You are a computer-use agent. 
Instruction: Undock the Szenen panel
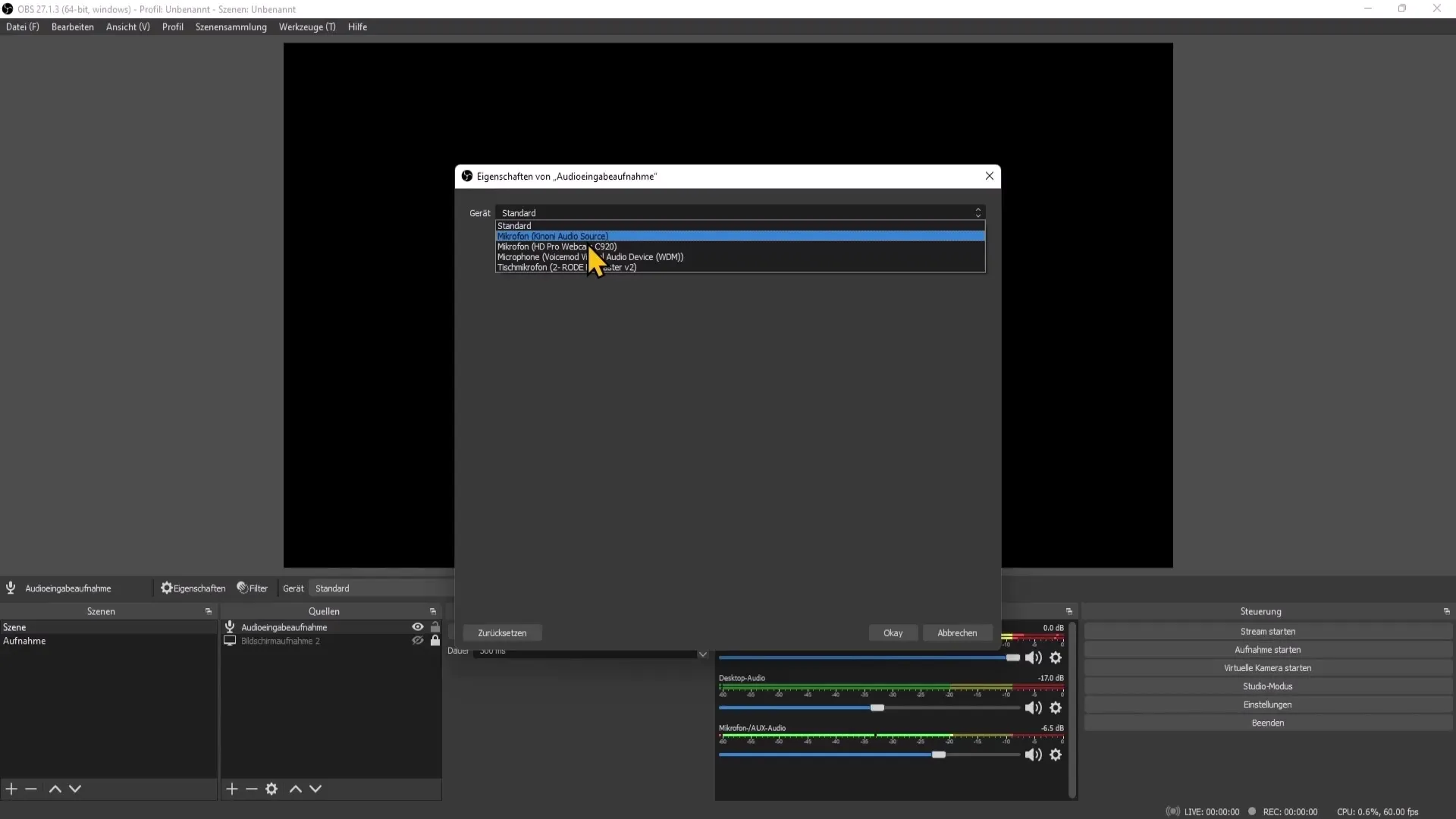209,611
